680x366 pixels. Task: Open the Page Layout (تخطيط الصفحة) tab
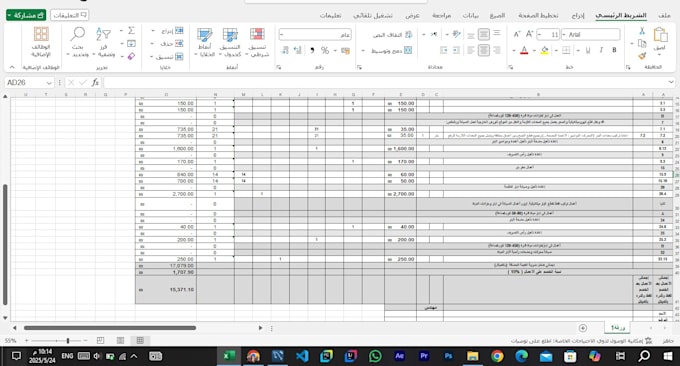coord(538,15)
